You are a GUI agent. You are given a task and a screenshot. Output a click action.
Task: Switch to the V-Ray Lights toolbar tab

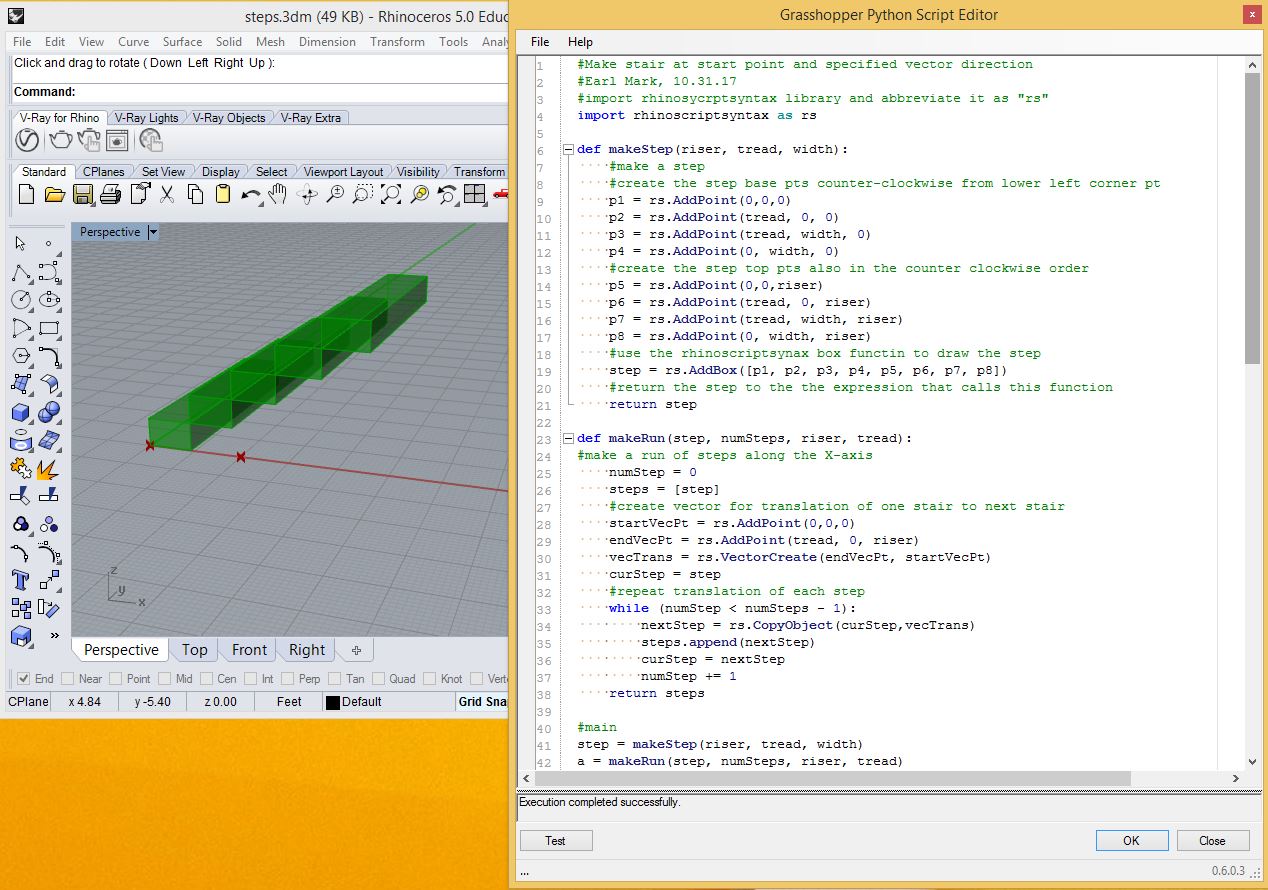coord(146,118)
